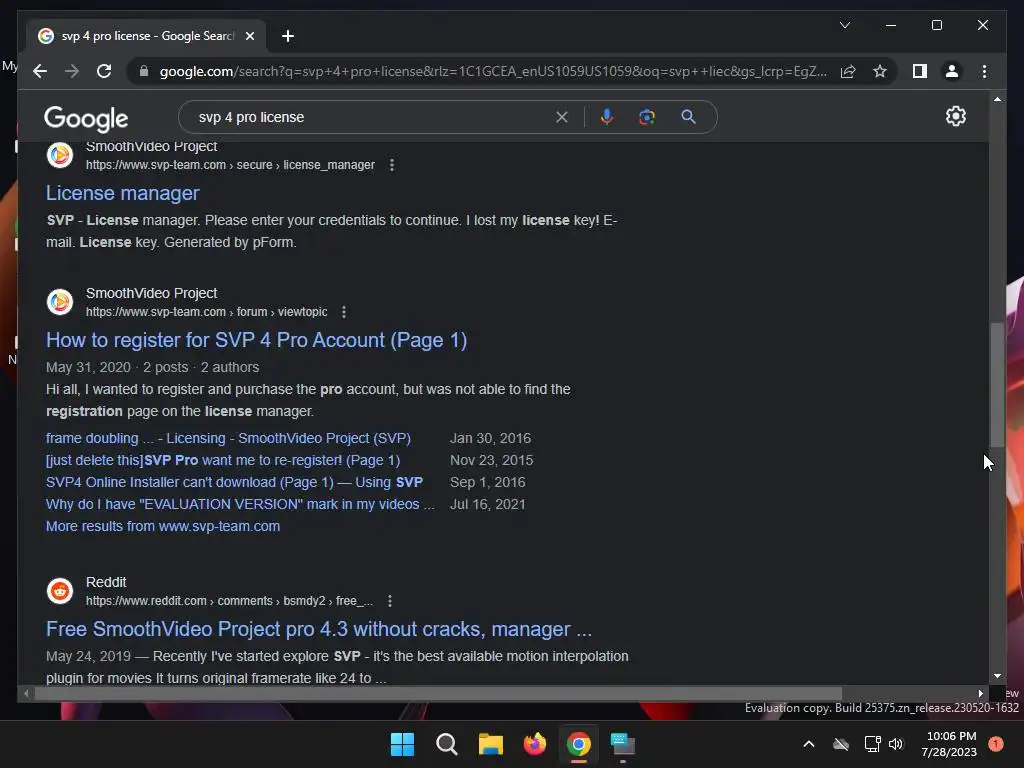The image size is (1024, 768).
Task: Open the License manager result
Action: click(x=123, y=193)
